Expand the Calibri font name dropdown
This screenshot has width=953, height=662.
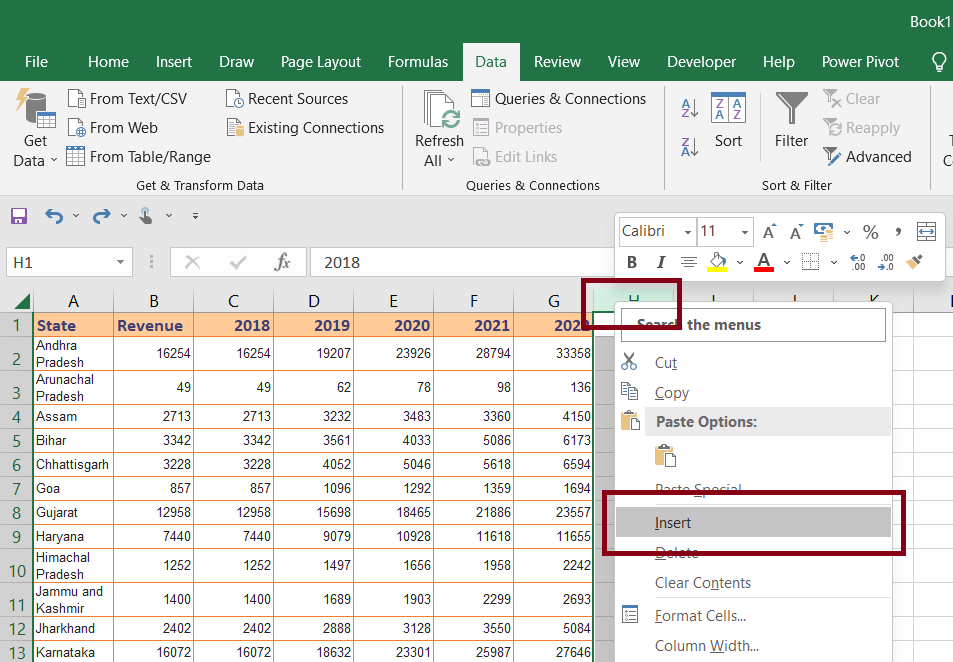coord(687,232)
